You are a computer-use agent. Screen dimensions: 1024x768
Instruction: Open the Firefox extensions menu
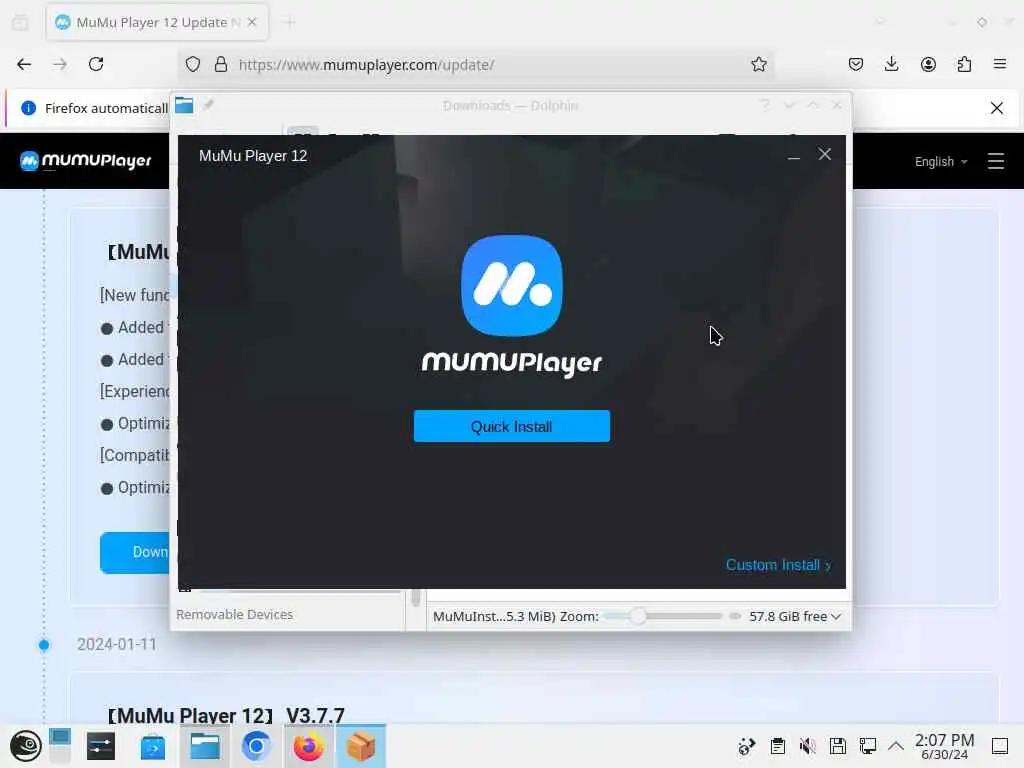click(x=964, y=64)
